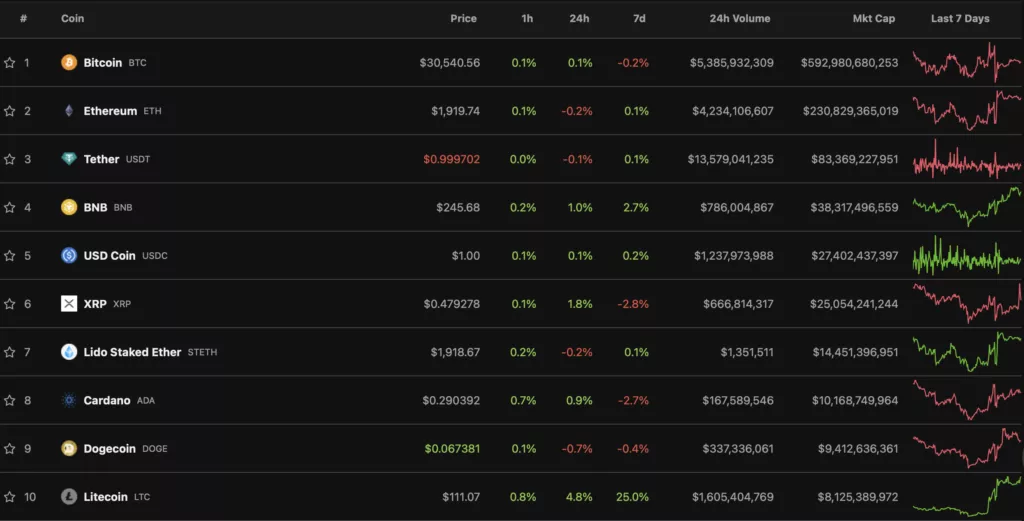
Task: Sort by the Price column header
Action: (x=463, y=18)
